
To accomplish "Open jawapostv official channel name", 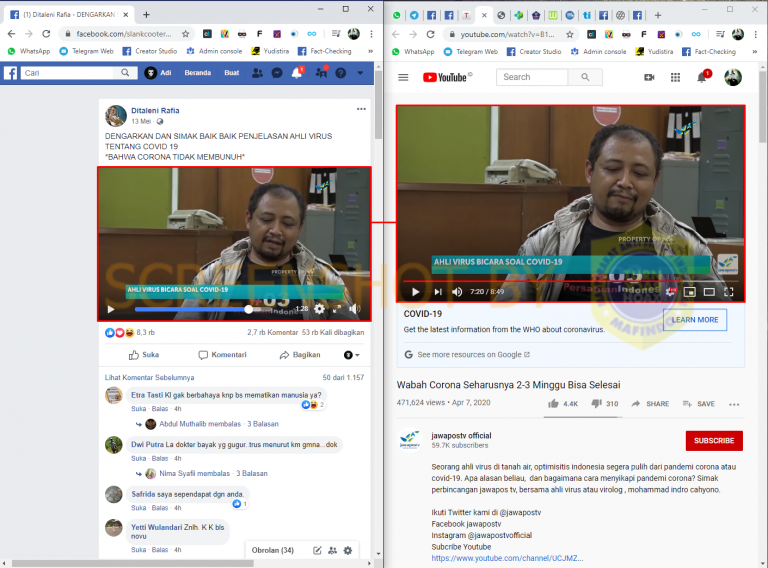I will [x=461, y=435].
